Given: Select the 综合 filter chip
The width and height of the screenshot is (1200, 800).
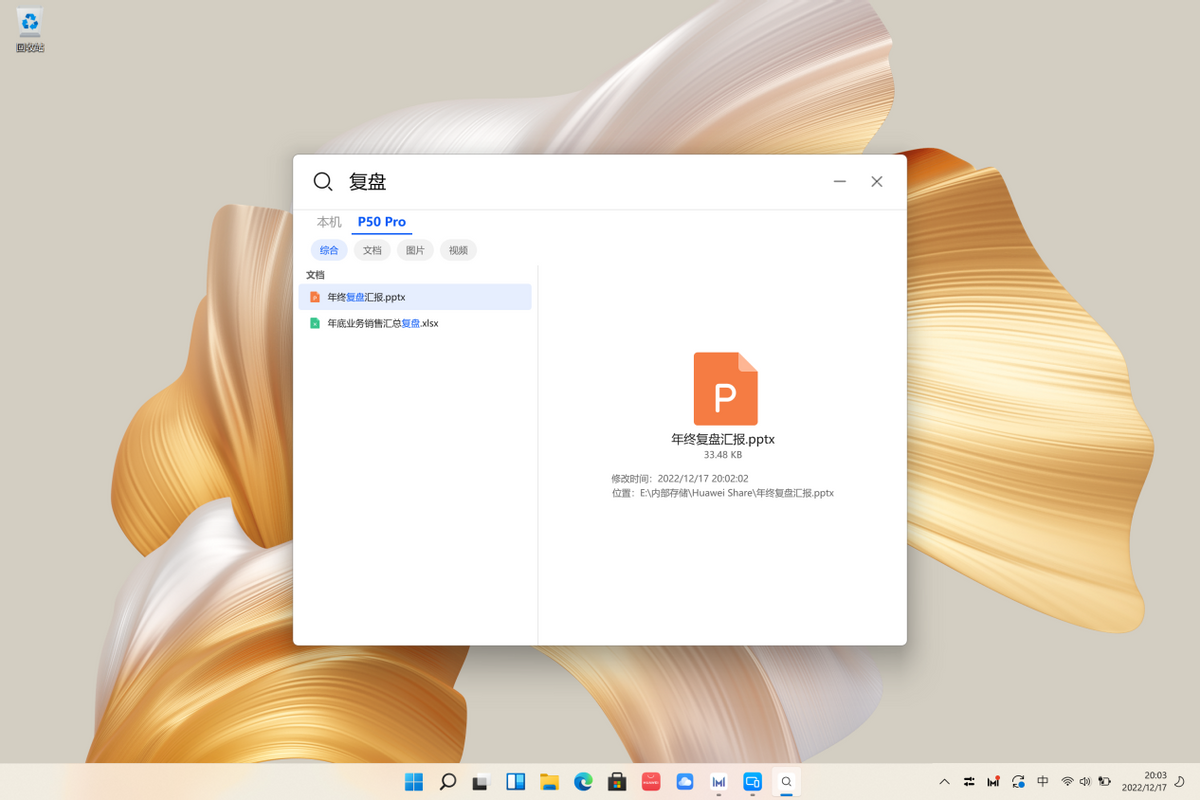Looking at the screenshot, I should (329, 250).
